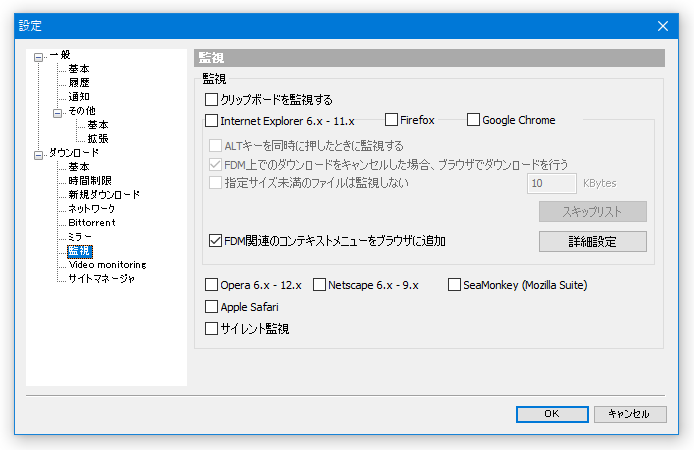Select 通知 in the tree
Screen dimensions: 694x450
pos(79,96)
